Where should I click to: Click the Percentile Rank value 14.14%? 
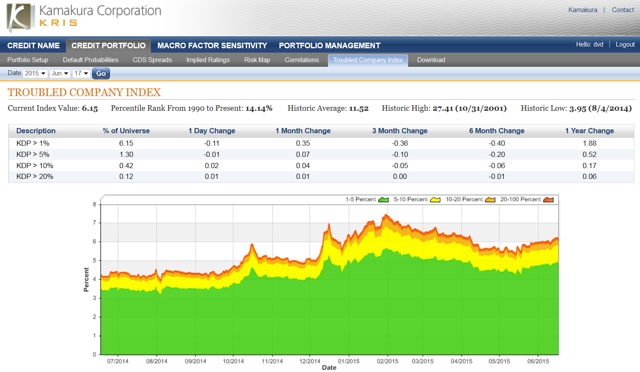point(259,108)
